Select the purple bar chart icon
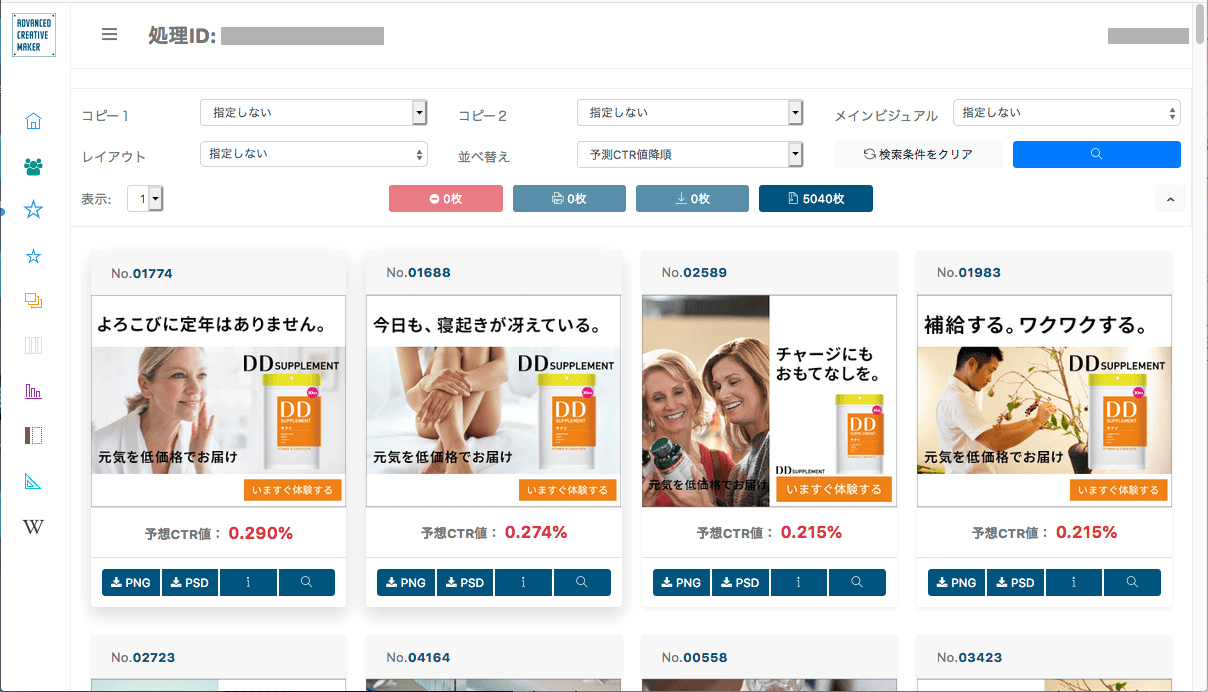 click(x=33, y=390)
